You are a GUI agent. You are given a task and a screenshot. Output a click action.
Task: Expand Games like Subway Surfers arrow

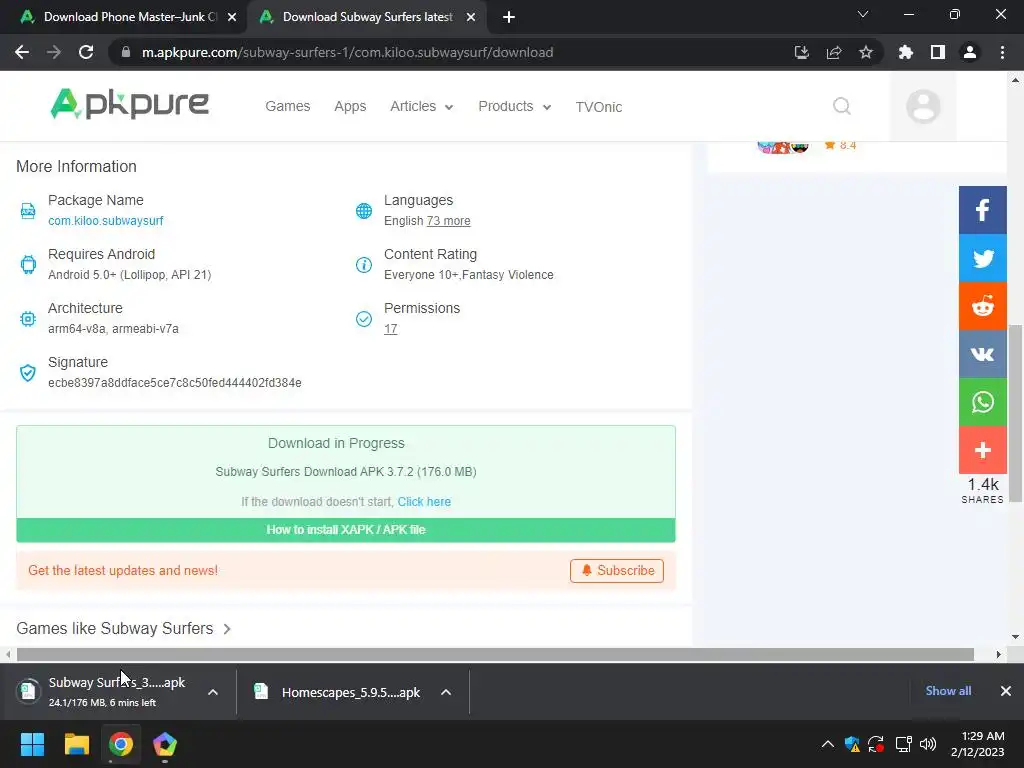tap(227, 629)
